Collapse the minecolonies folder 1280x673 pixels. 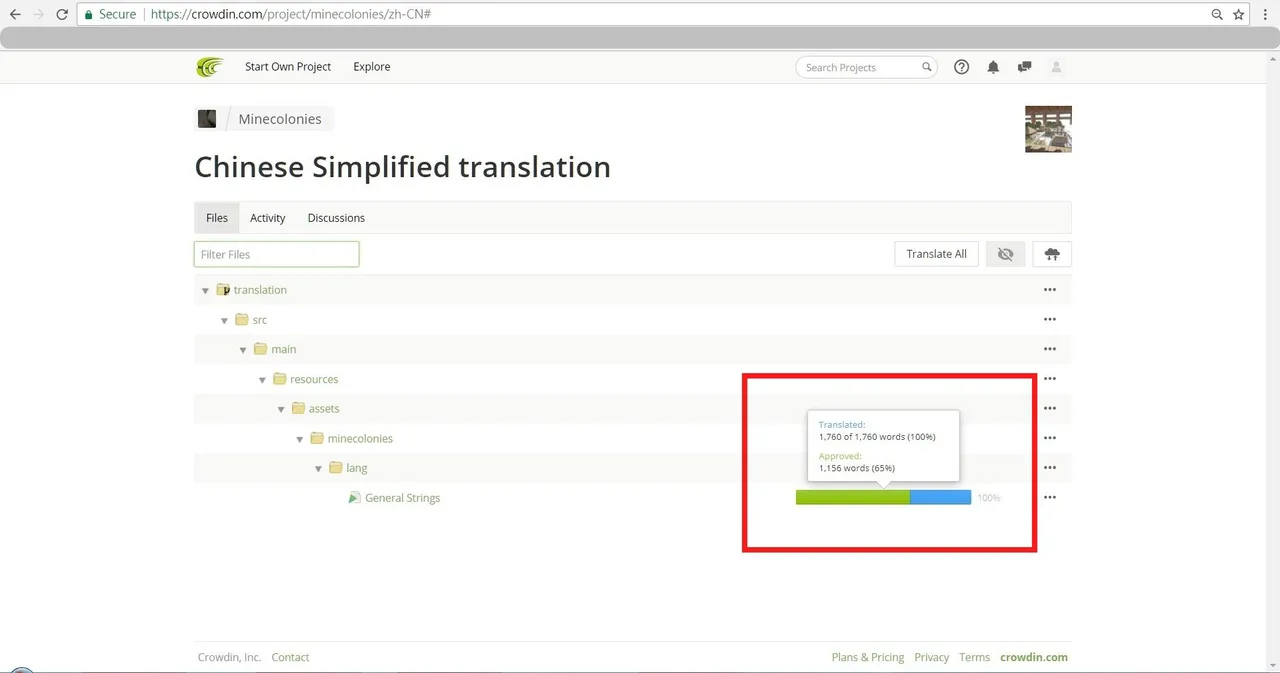[300, 439]
